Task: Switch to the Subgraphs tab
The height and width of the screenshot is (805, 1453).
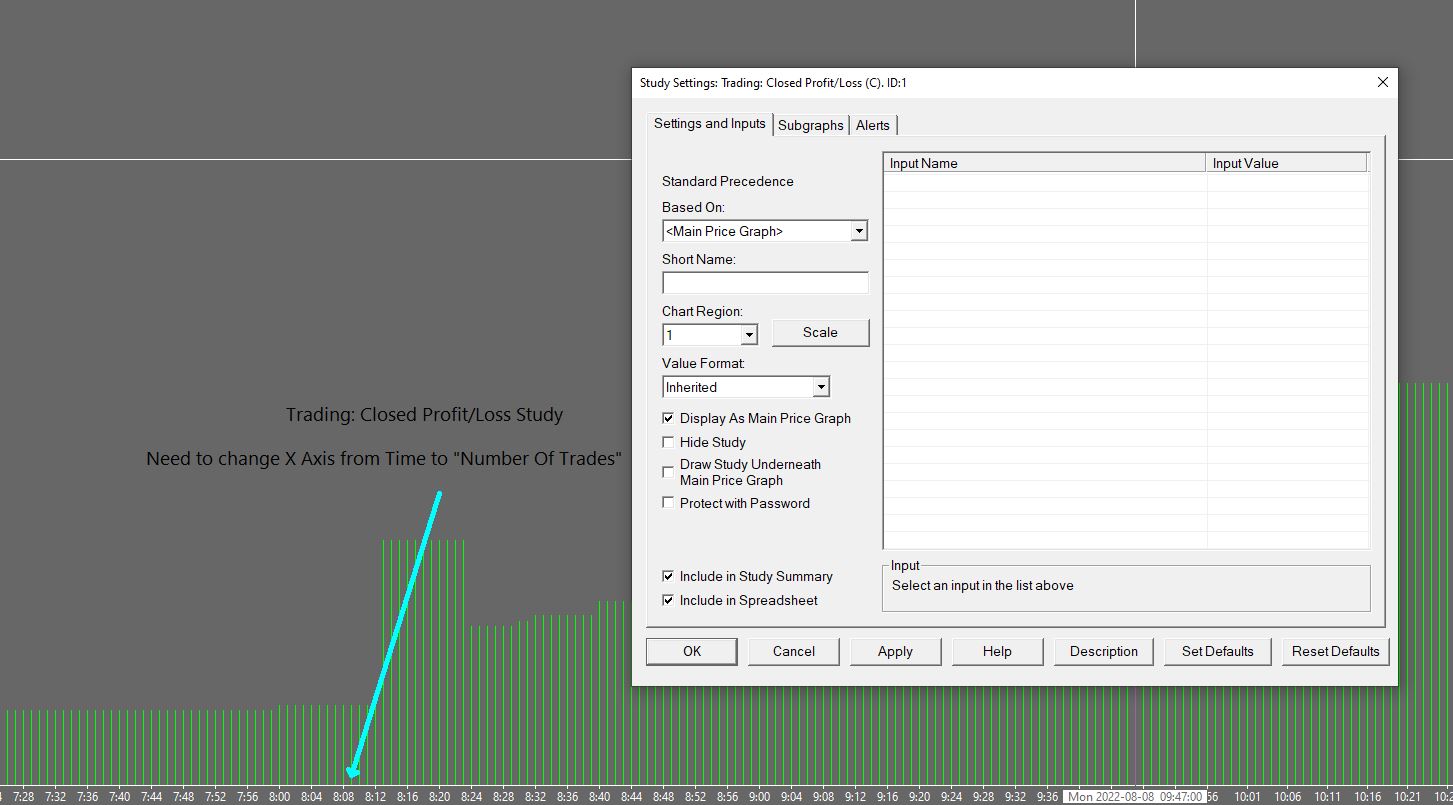Action: pyautogui.click(x=810, y=125)
